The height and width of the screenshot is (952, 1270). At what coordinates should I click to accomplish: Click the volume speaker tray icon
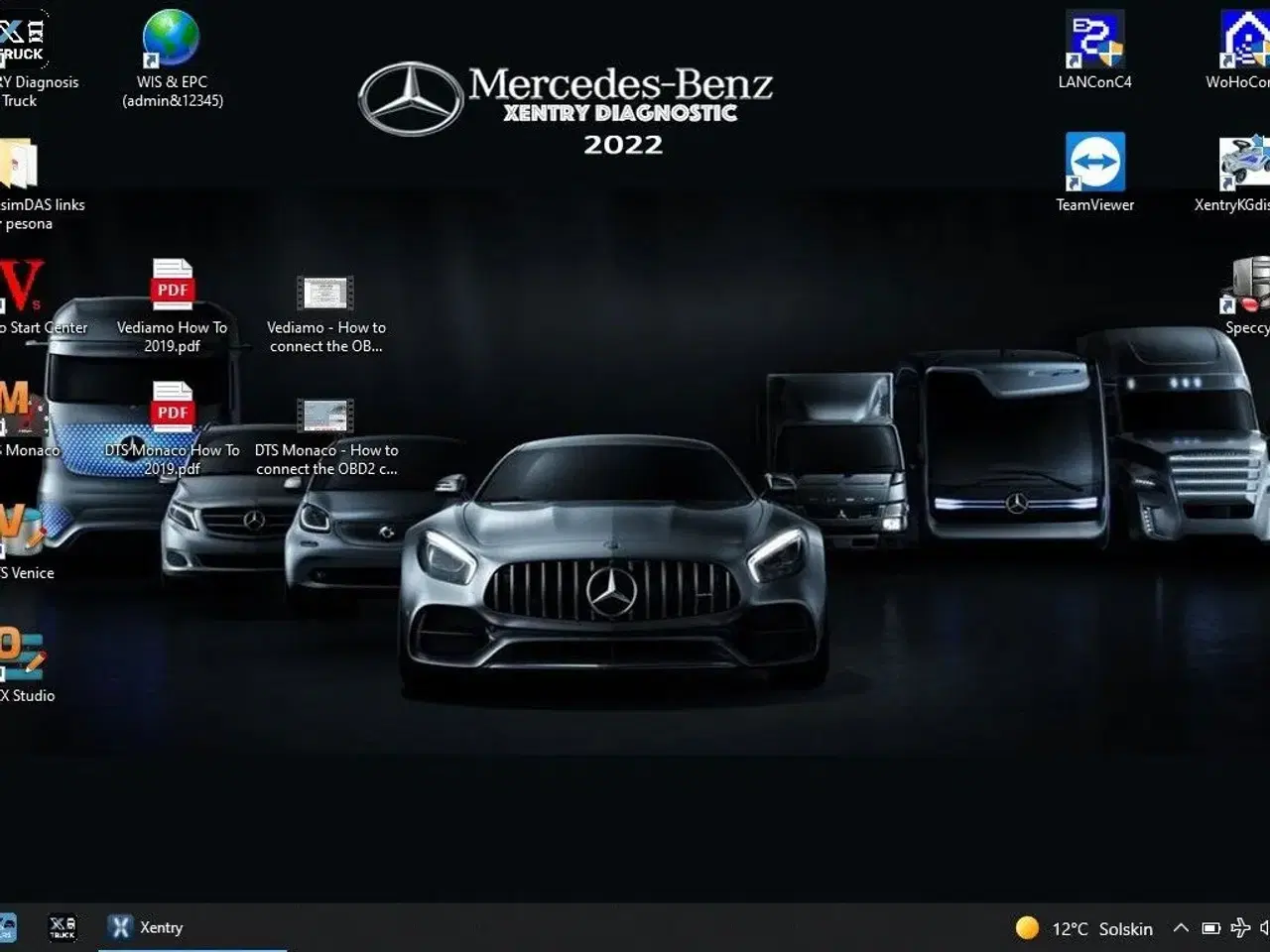click(x=1264, y=928)
